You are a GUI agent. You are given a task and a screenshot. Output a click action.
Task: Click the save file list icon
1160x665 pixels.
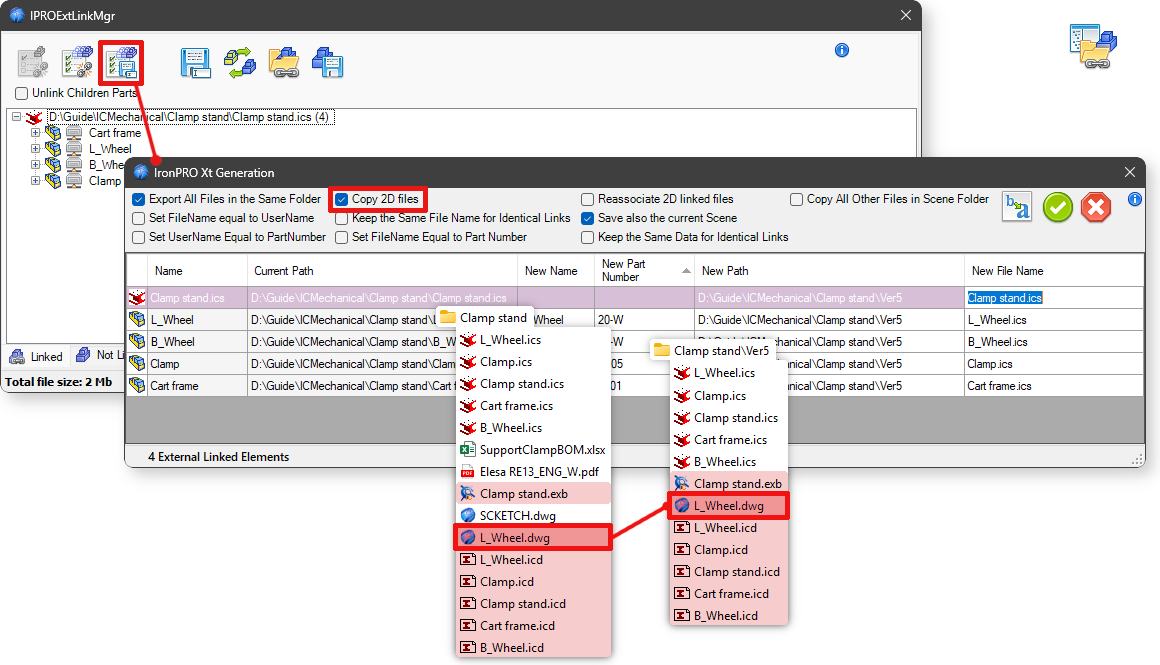196,63
